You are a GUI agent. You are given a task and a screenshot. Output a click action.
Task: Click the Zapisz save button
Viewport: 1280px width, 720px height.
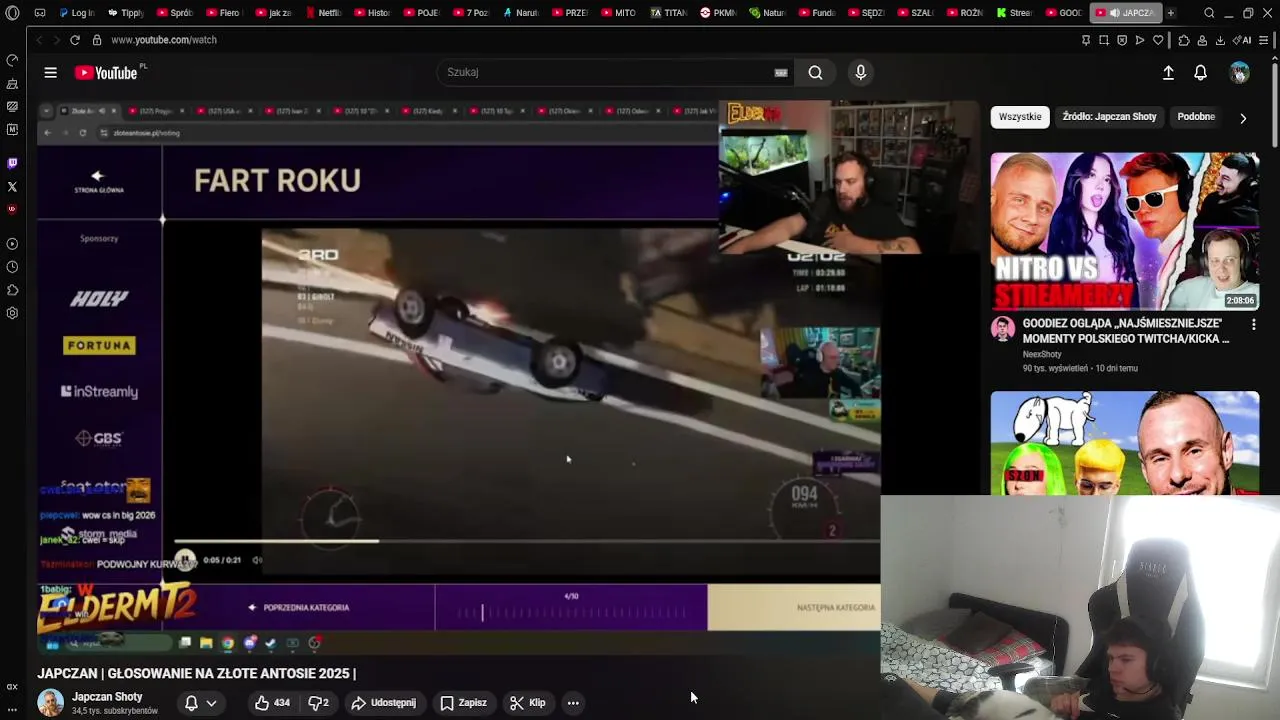[x=464, y=703]
